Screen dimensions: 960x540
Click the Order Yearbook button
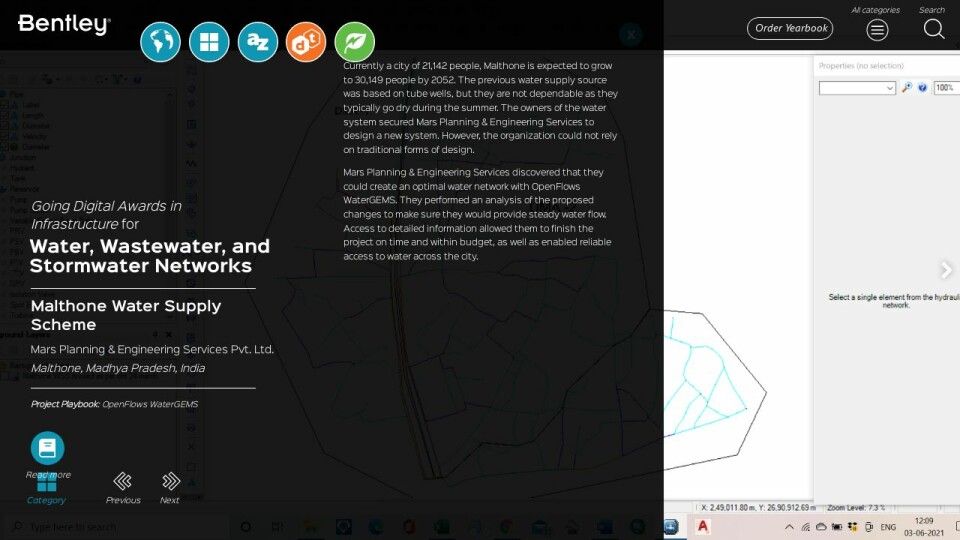[x=790, y=29]
